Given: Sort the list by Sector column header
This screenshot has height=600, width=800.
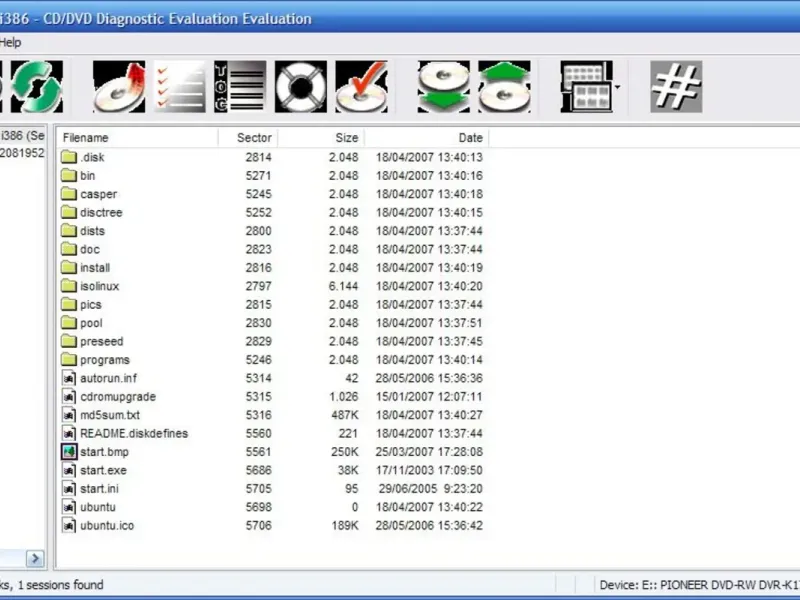Looking at the screenshot, I should click(x=248, y=138).
